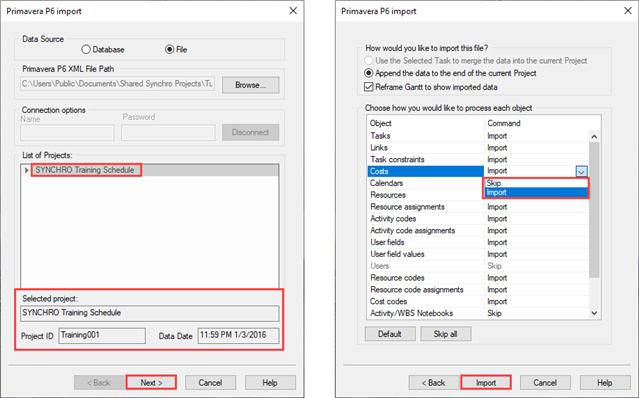Select the Database radio button
The image size is (639, 398).
pyautogui.click(x=86, y=50)
